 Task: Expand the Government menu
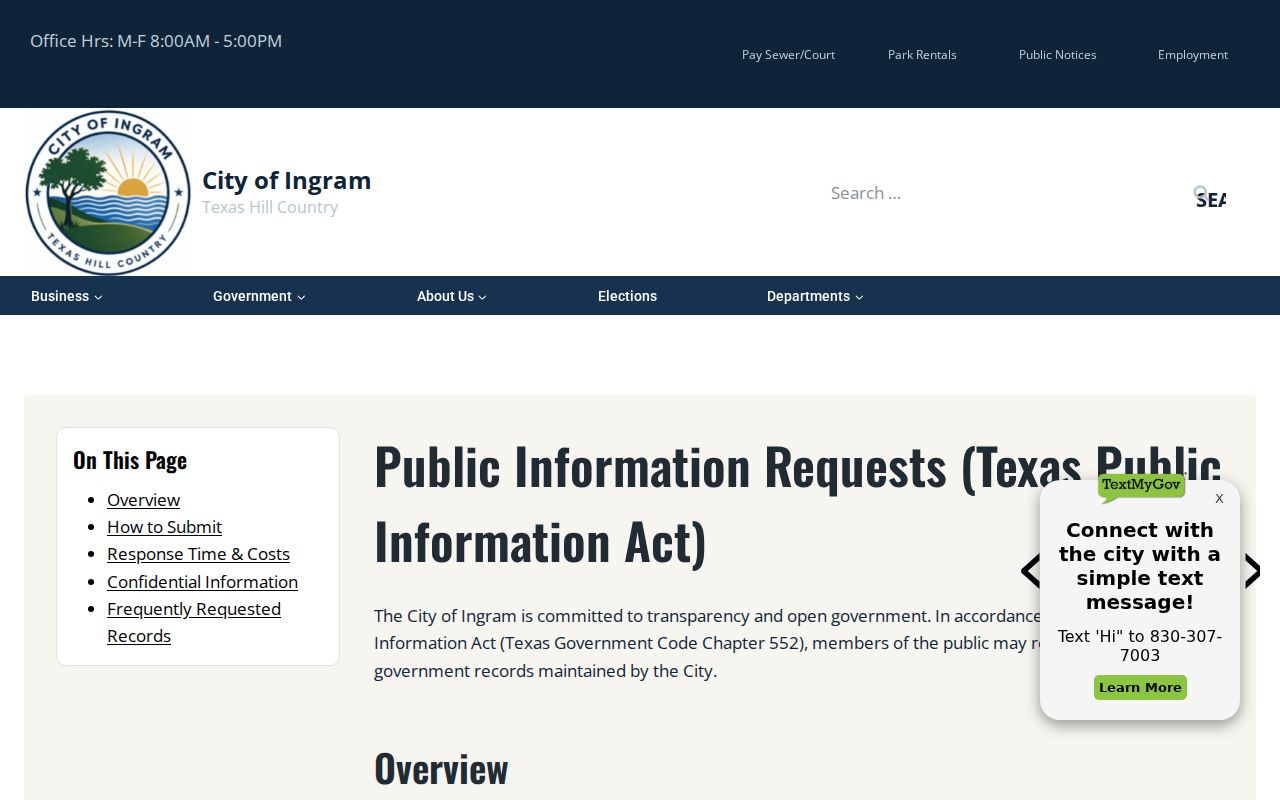[x=259, y=296]
